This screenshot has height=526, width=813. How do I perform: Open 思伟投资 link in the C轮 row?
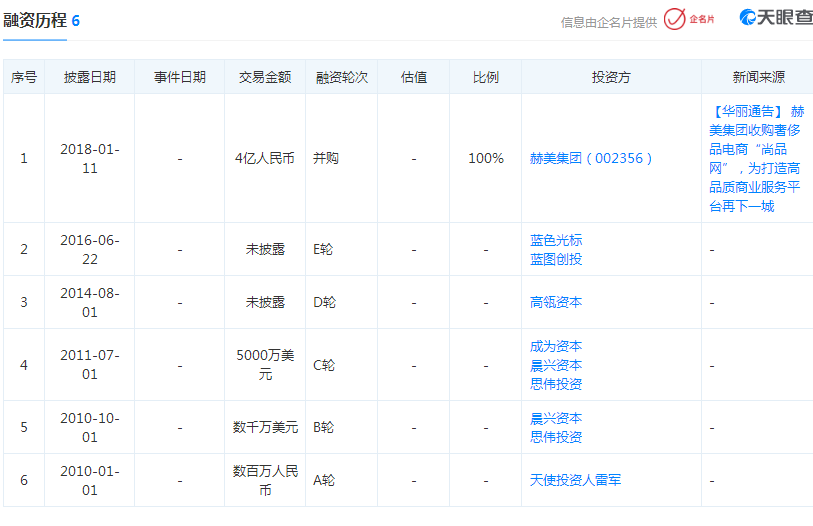(x=556, y=384)
